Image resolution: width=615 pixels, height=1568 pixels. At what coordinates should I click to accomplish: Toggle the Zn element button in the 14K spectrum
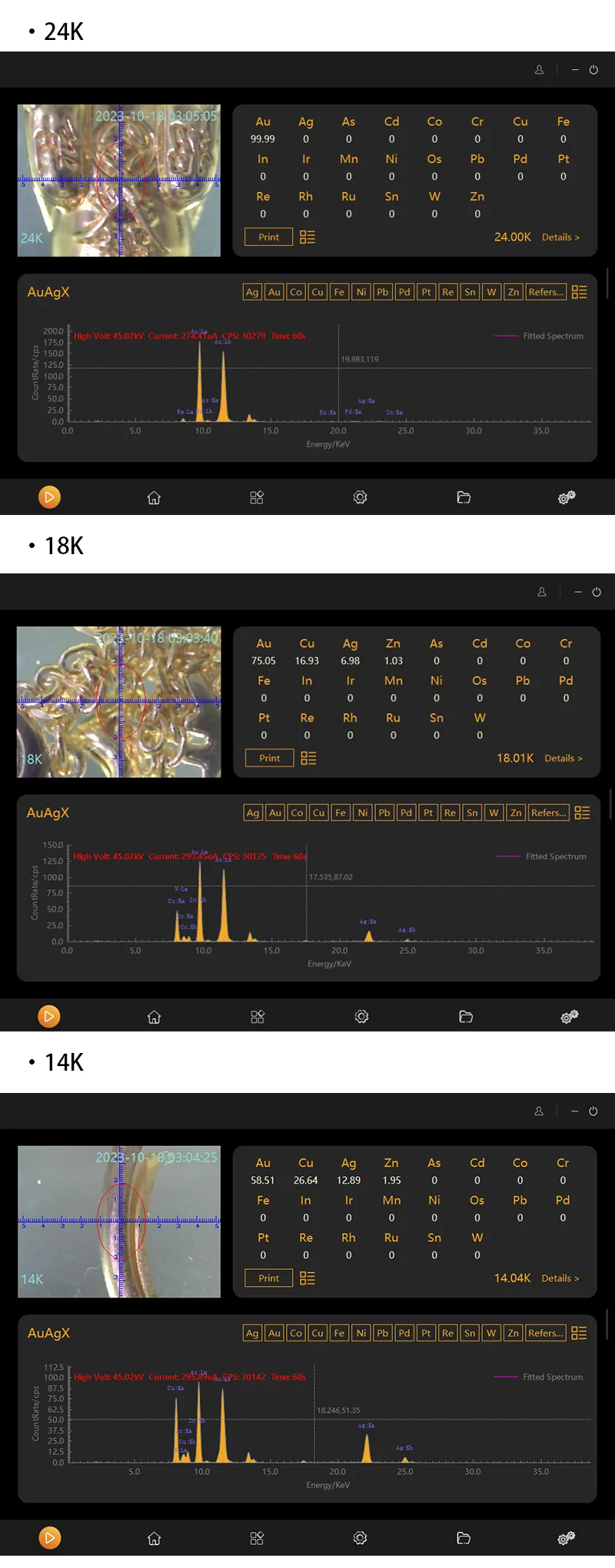pos(513,1333)
